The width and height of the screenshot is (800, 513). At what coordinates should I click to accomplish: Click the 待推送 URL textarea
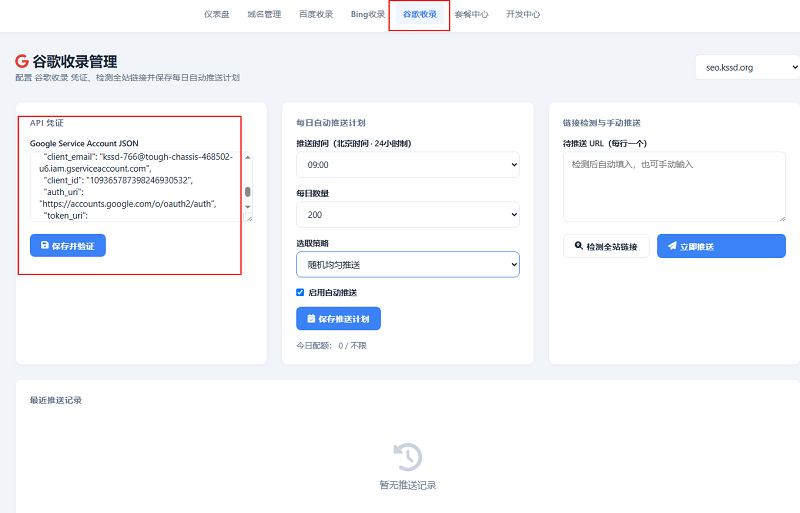tap(674, 186)
